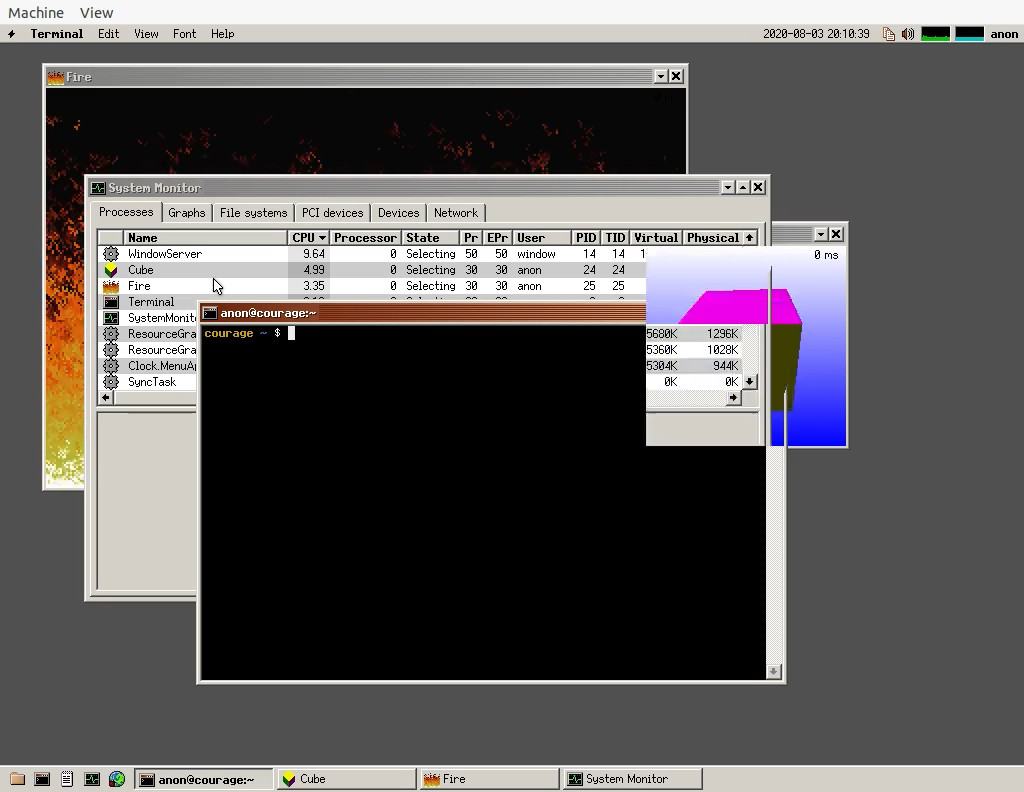
Task: Click the SyncTask gear icon
Action: coord(111,382)
